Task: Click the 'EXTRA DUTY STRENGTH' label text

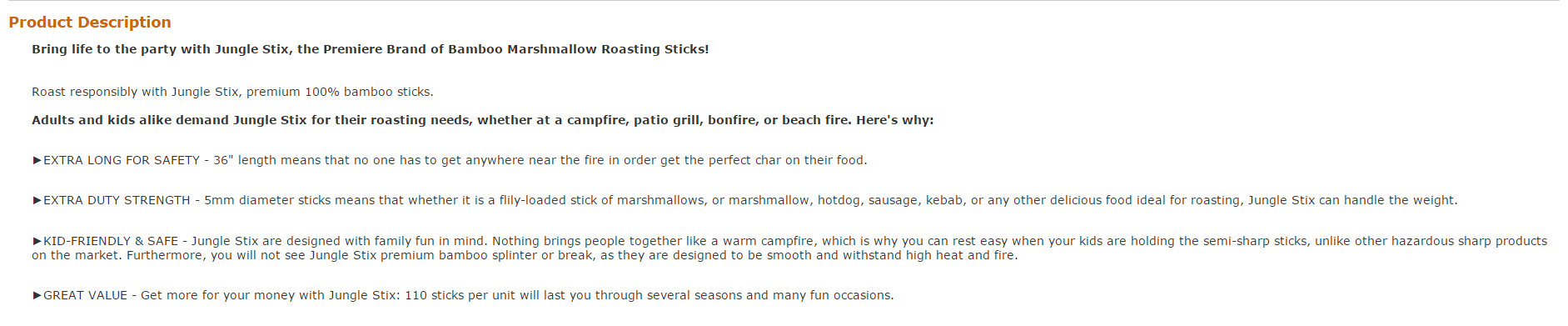Action: [x=117, y=200]
